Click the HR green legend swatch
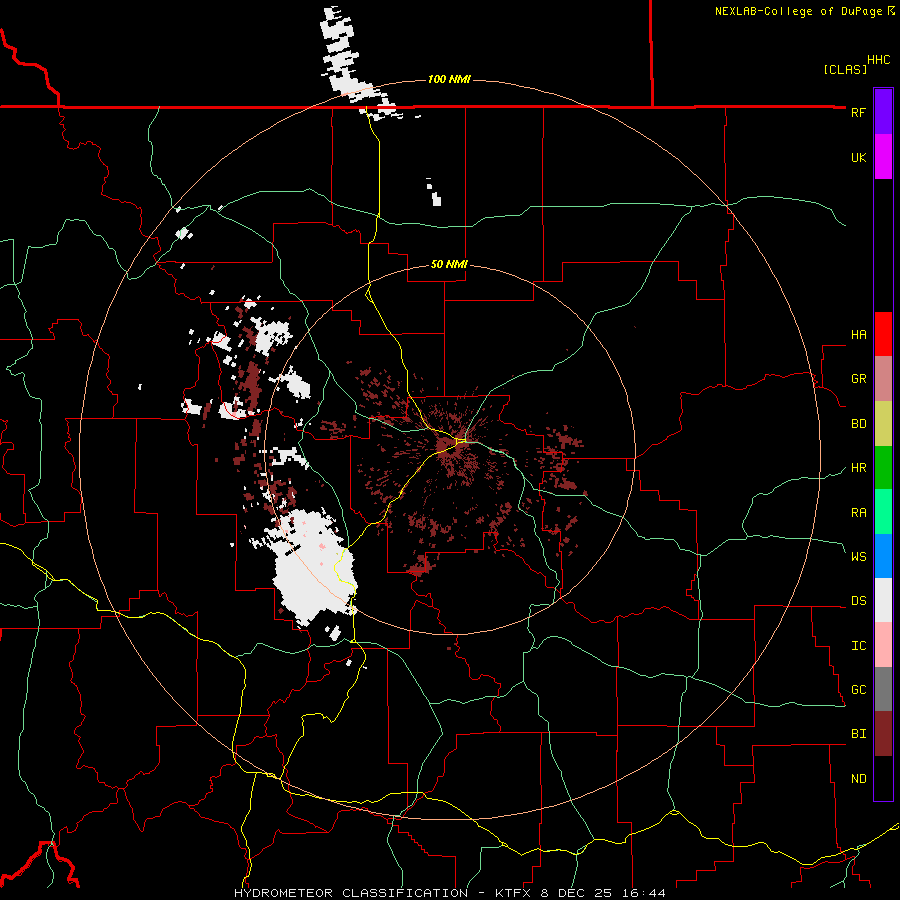The height and width of the screenshot is (900, 900). coord(883,467)
